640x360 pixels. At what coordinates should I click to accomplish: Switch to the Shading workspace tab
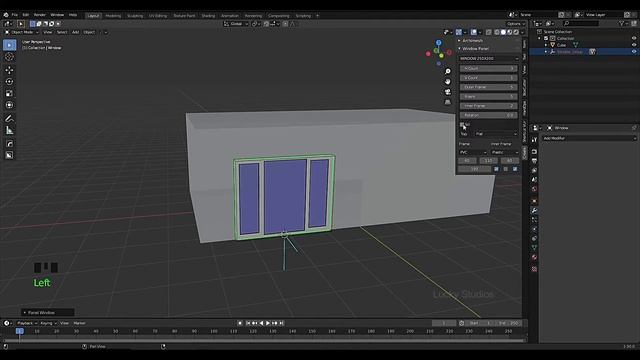click(208, 16)
